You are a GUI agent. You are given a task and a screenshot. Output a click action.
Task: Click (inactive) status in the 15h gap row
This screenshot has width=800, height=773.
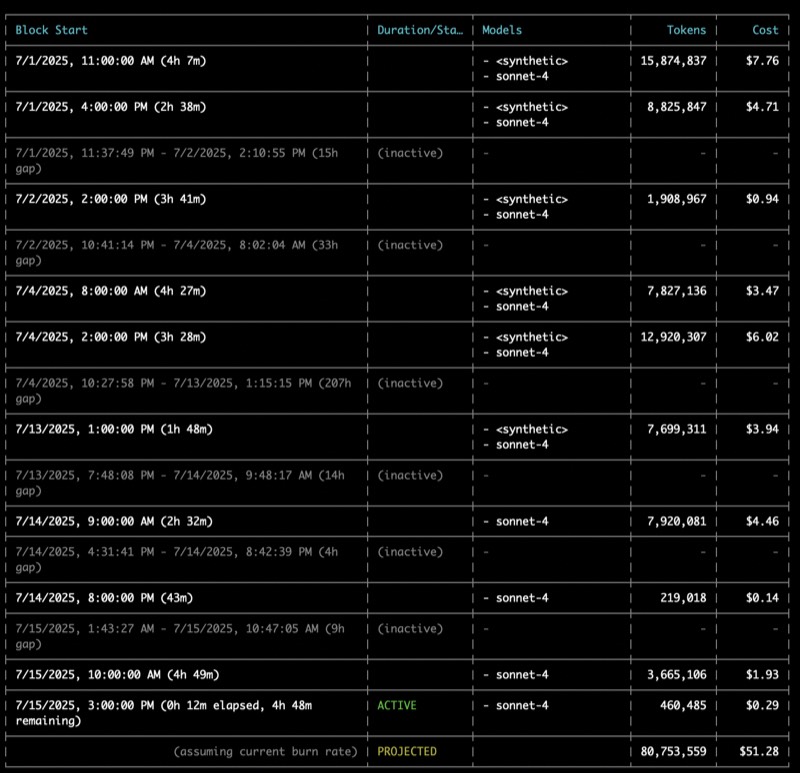[410, 153]
